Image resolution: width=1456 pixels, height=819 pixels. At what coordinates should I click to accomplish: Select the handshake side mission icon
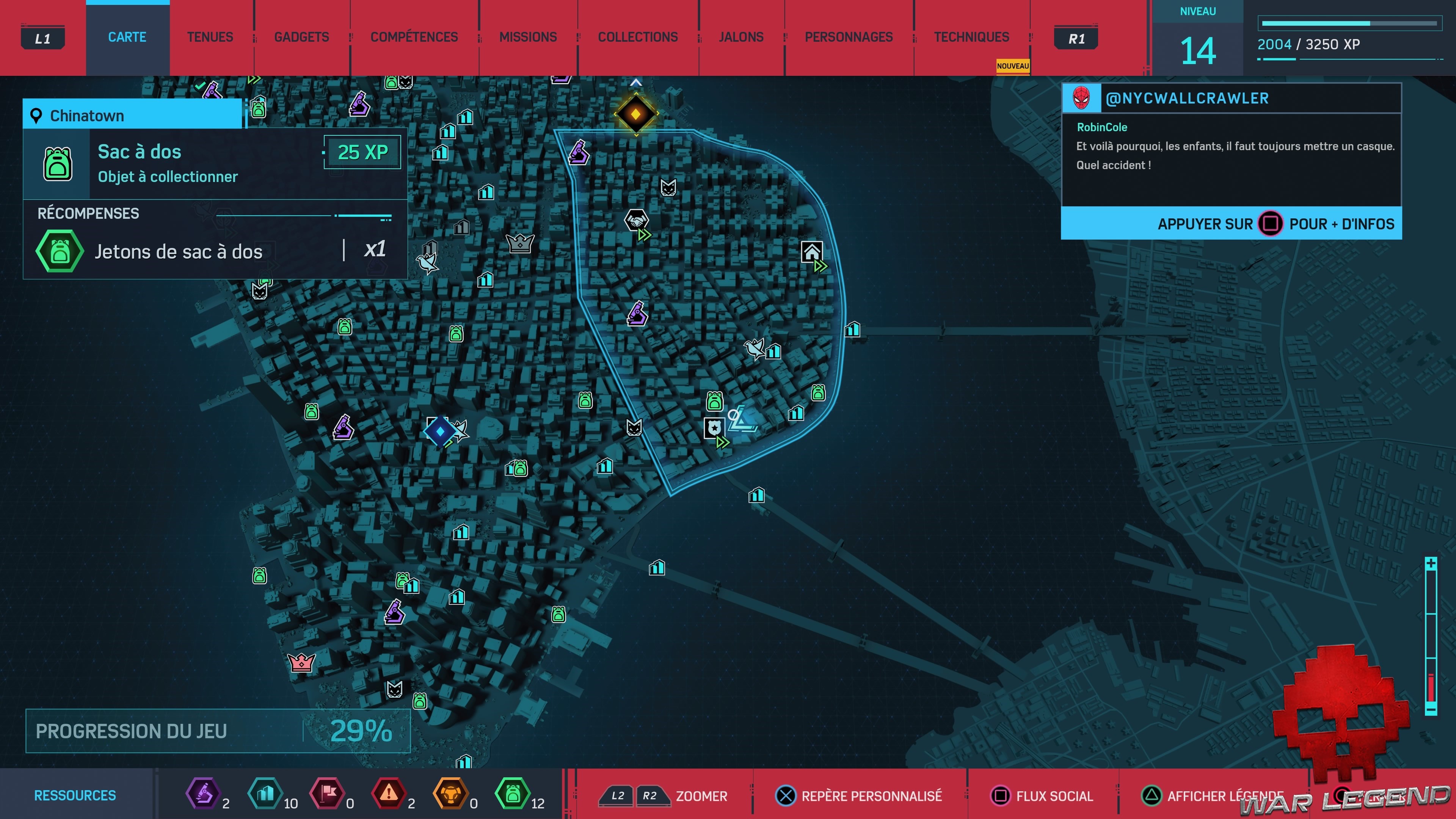click(636, 220)
